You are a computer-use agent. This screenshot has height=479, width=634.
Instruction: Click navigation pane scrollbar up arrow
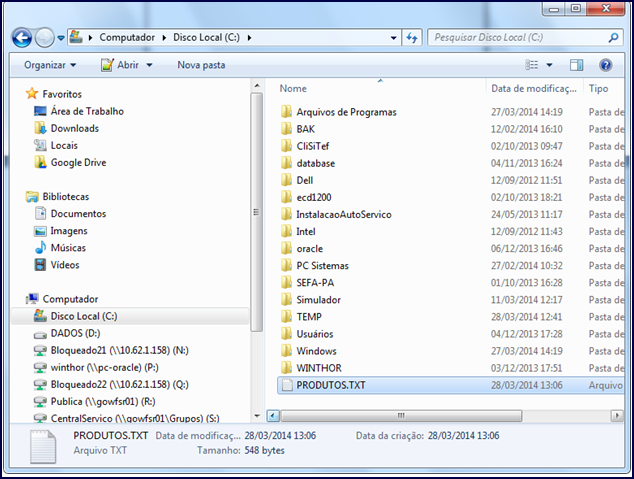click(257, 85)
